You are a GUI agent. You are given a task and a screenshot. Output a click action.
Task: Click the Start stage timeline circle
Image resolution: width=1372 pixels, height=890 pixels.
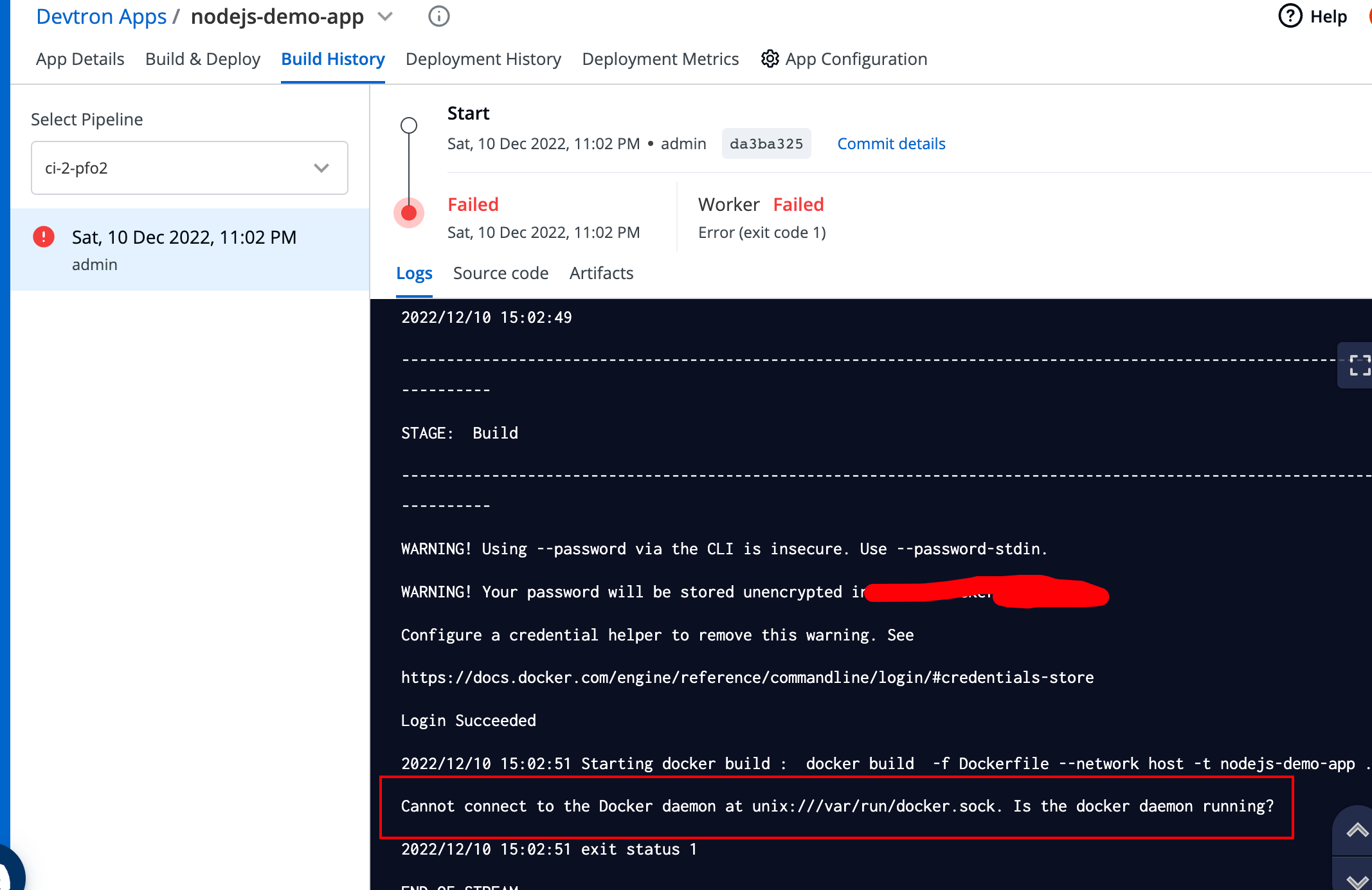409,125
